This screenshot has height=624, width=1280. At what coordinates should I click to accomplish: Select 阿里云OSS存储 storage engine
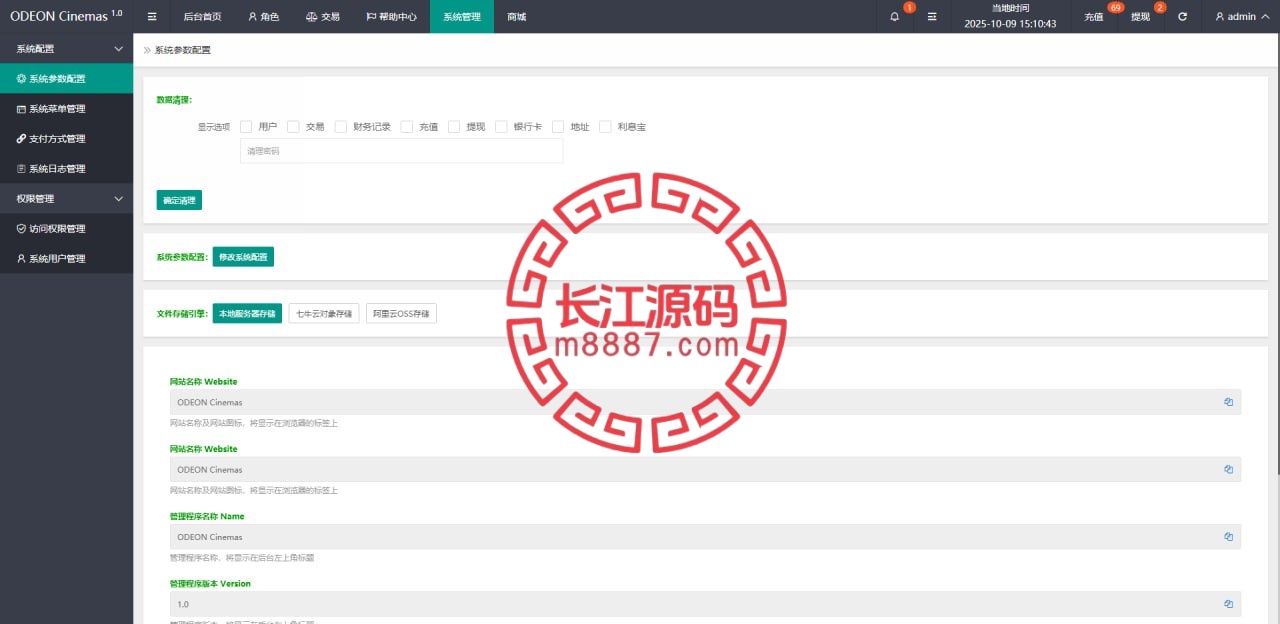click(x=401, y=314)
